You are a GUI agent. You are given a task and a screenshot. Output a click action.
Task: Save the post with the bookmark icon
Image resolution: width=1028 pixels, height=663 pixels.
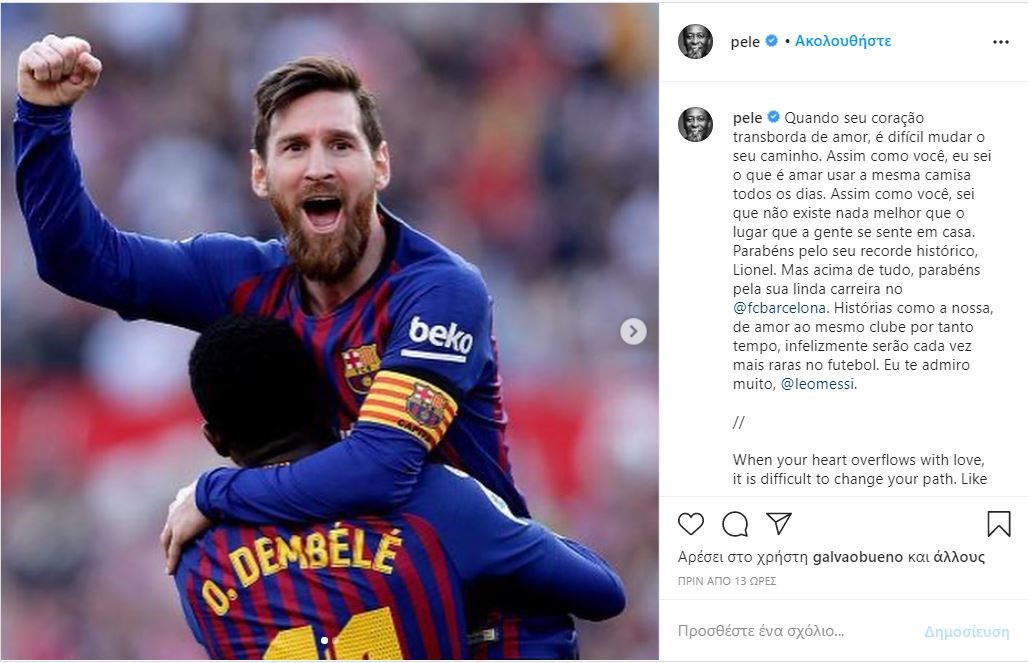click(x=998, y=524)
